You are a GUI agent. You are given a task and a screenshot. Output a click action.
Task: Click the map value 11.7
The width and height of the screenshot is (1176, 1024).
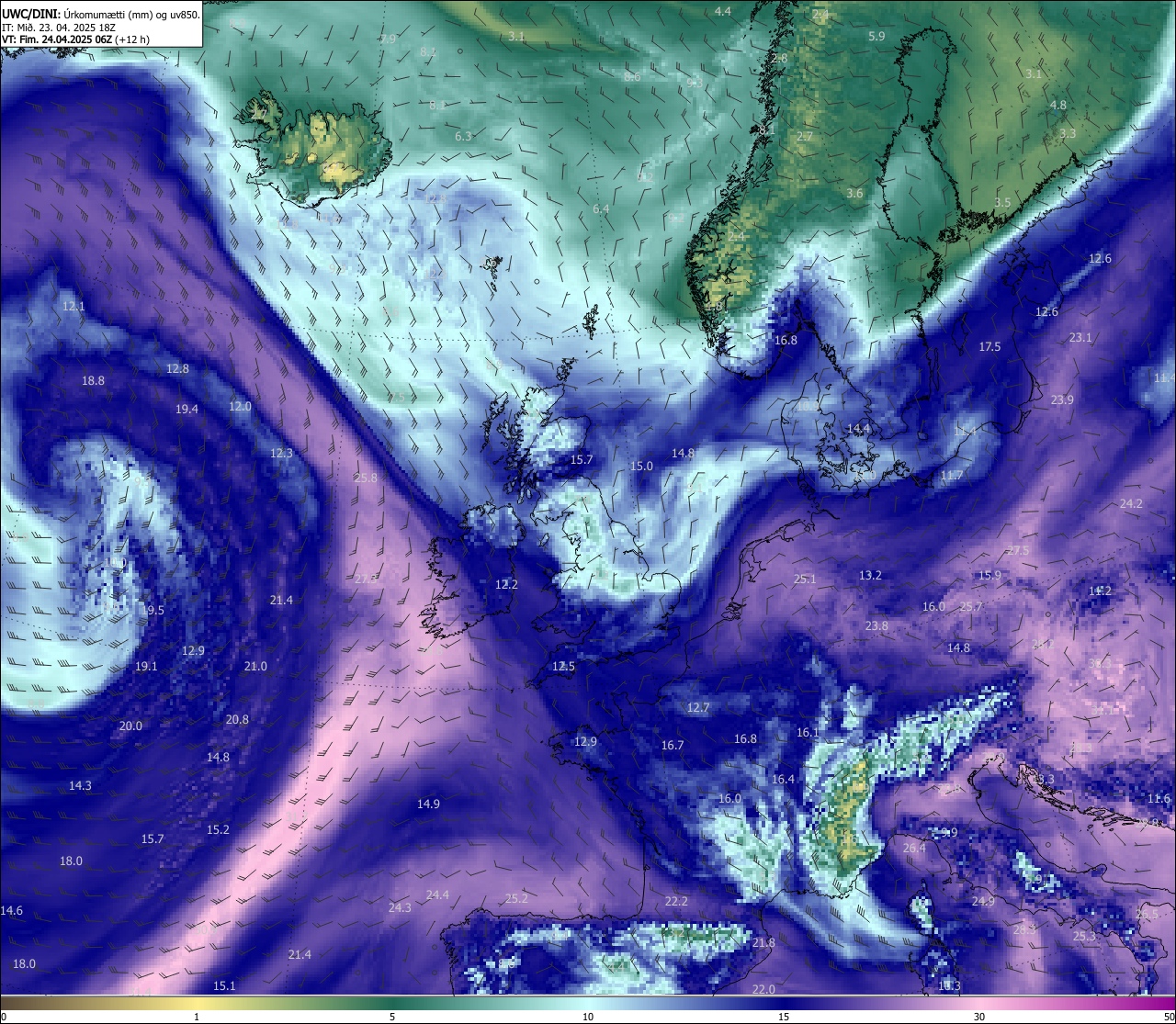click(952, 475)
